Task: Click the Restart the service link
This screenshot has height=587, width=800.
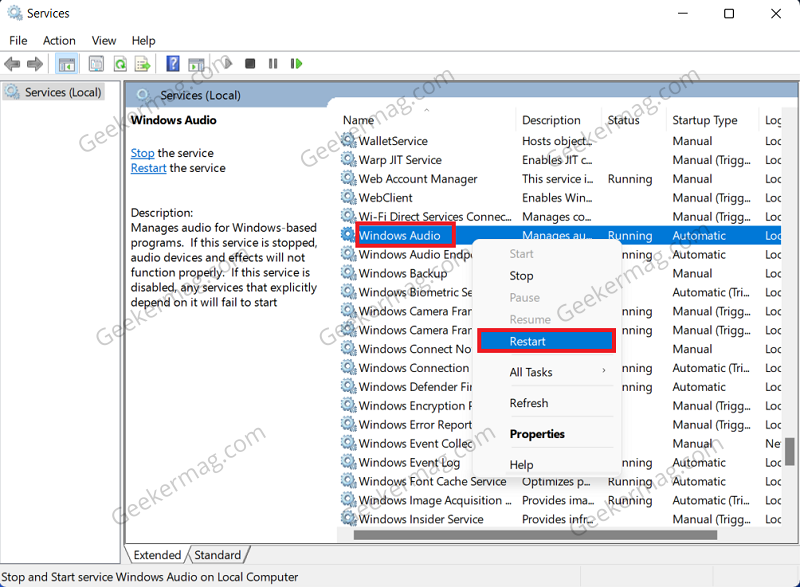Action: tap(148, 168)
